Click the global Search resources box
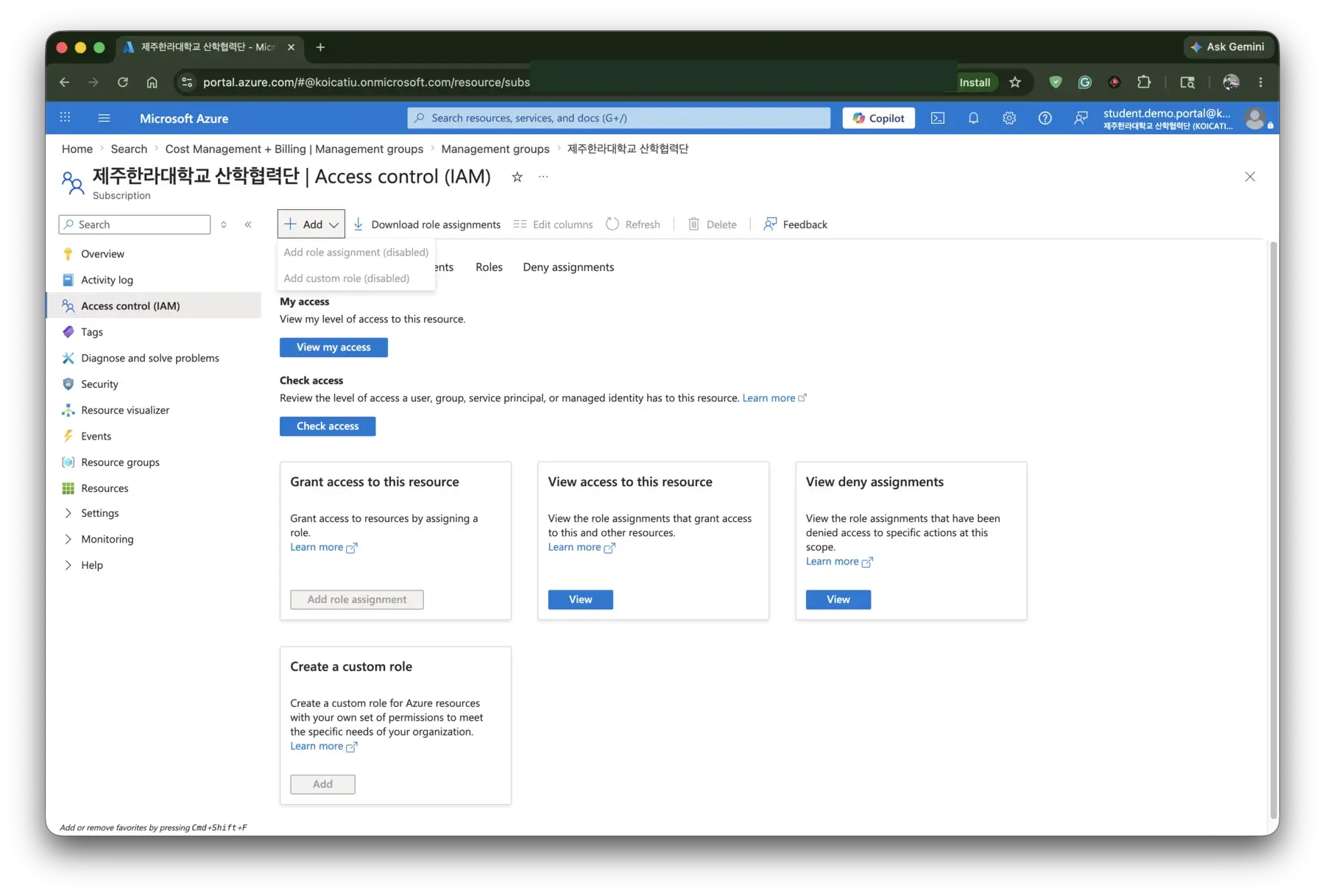 pos(618,118)
